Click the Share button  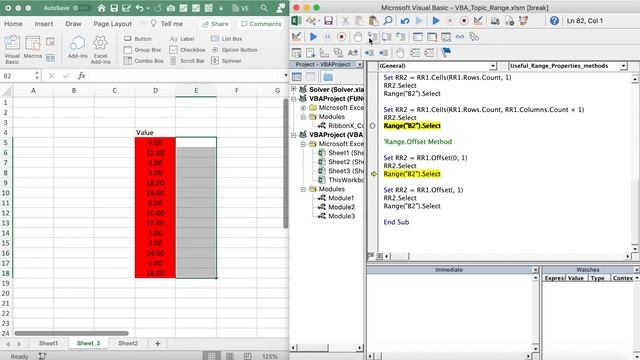coord(216,24)
